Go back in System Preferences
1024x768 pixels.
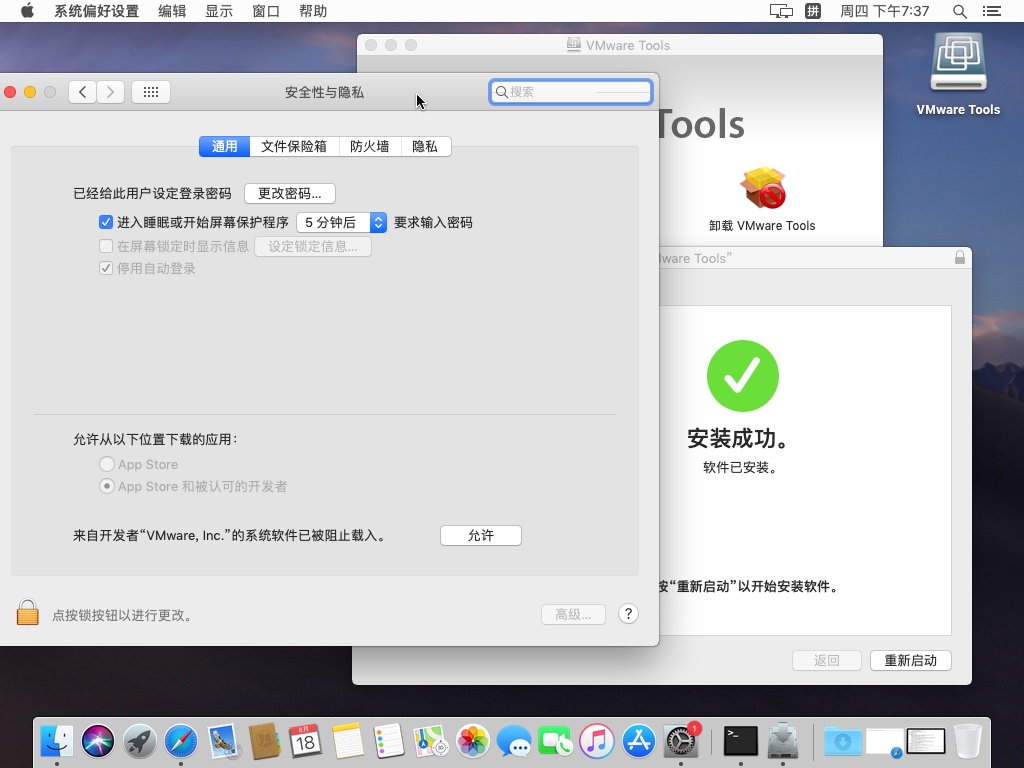click(82, 92)
